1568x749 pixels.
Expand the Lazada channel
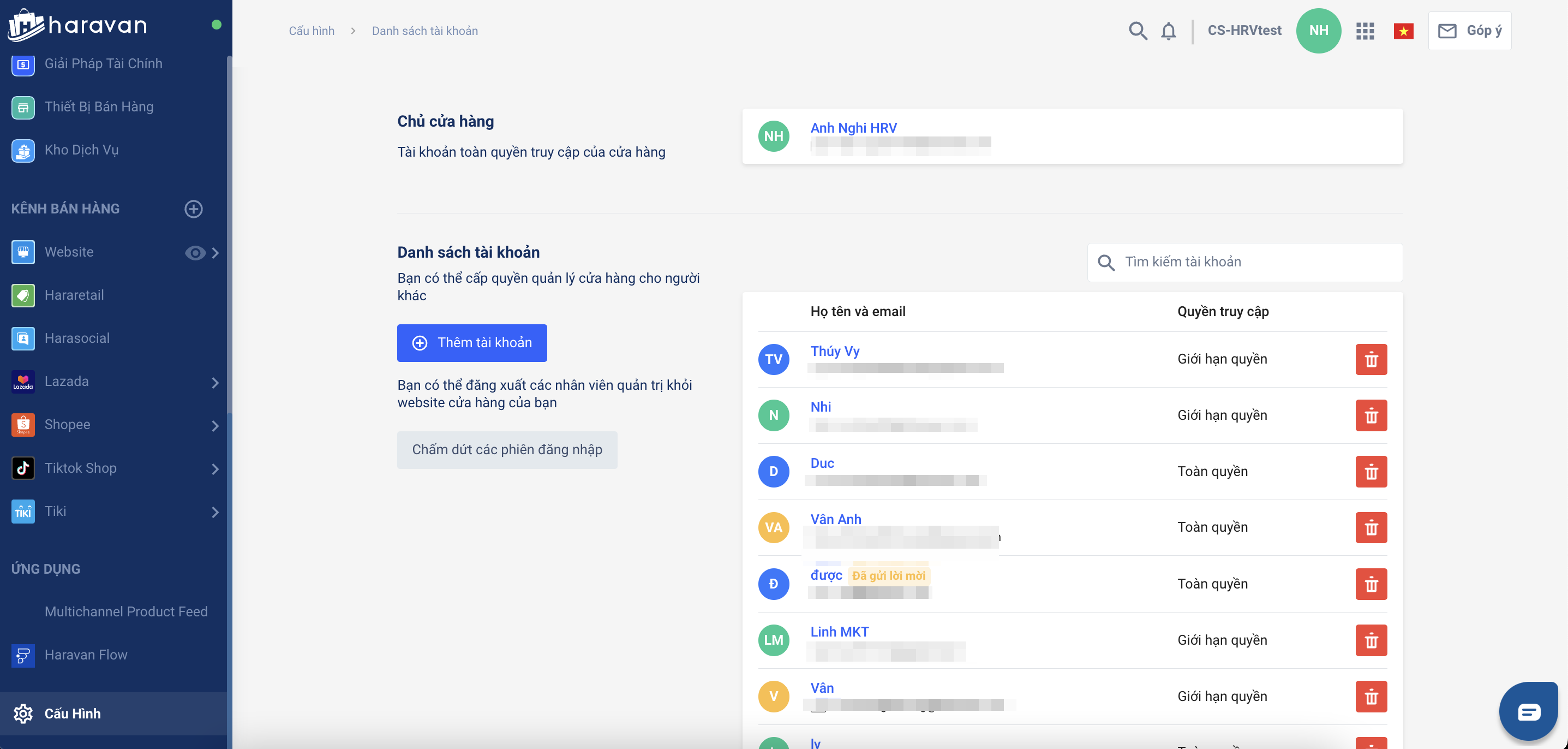(x=215, y=383)
